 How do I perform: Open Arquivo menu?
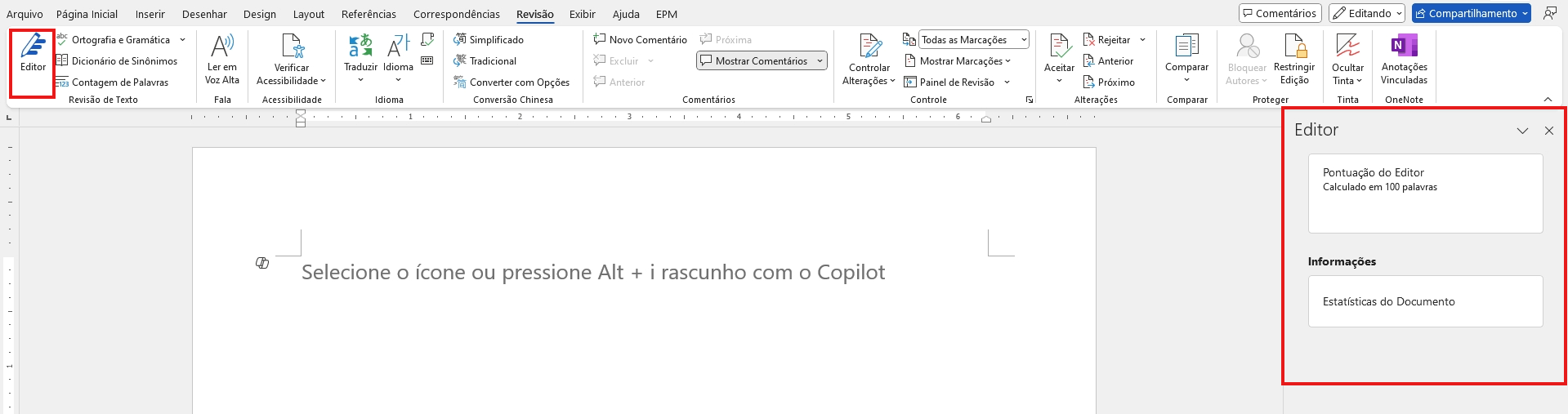pyautogui.click(x=25, y=14)
